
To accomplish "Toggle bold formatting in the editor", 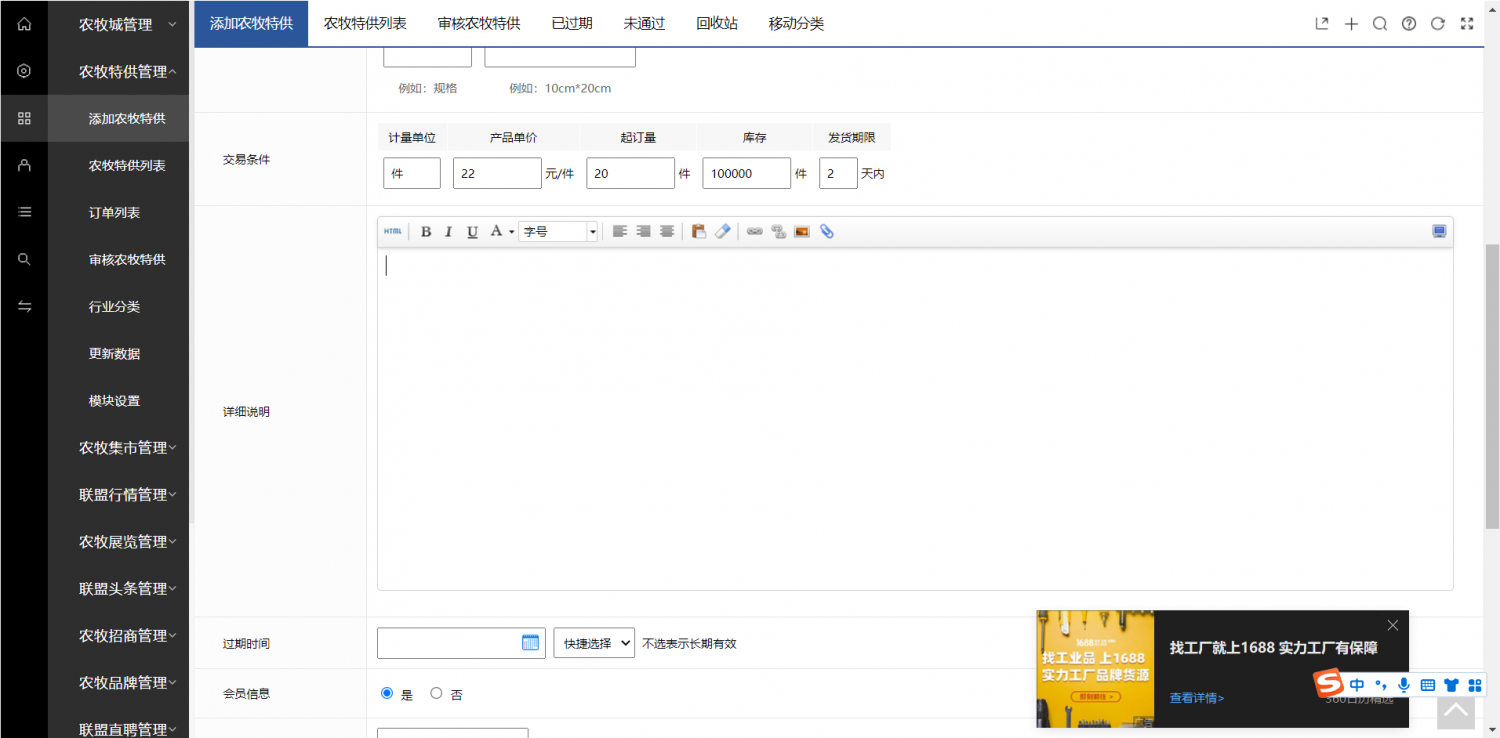I will (425, 232).
